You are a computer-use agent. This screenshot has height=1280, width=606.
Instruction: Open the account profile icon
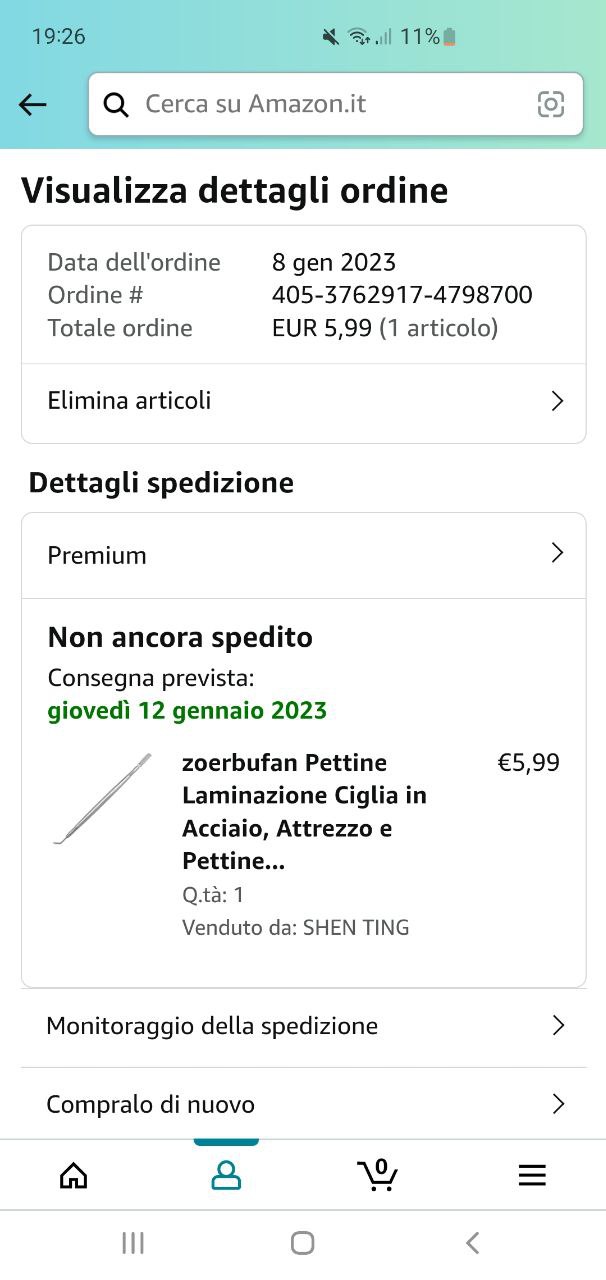[226, 1176]
